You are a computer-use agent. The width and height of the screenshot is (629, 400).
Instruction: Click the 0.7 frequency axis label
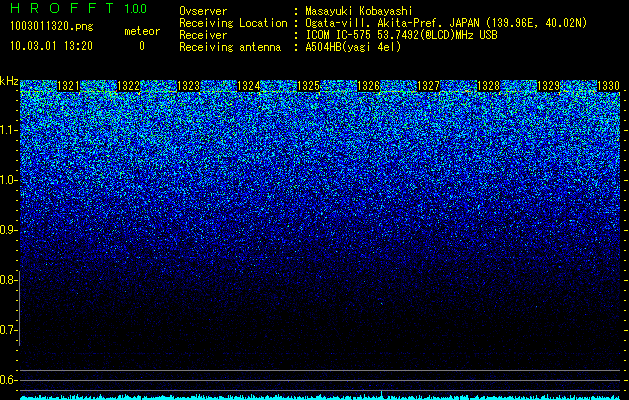[8, 330]
